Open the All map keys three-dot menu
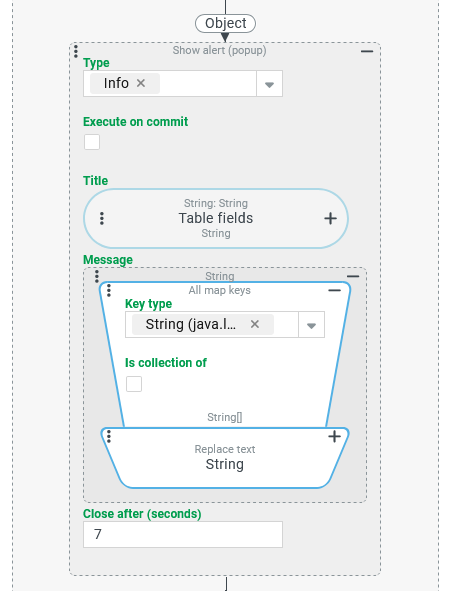 click(109, 290)
